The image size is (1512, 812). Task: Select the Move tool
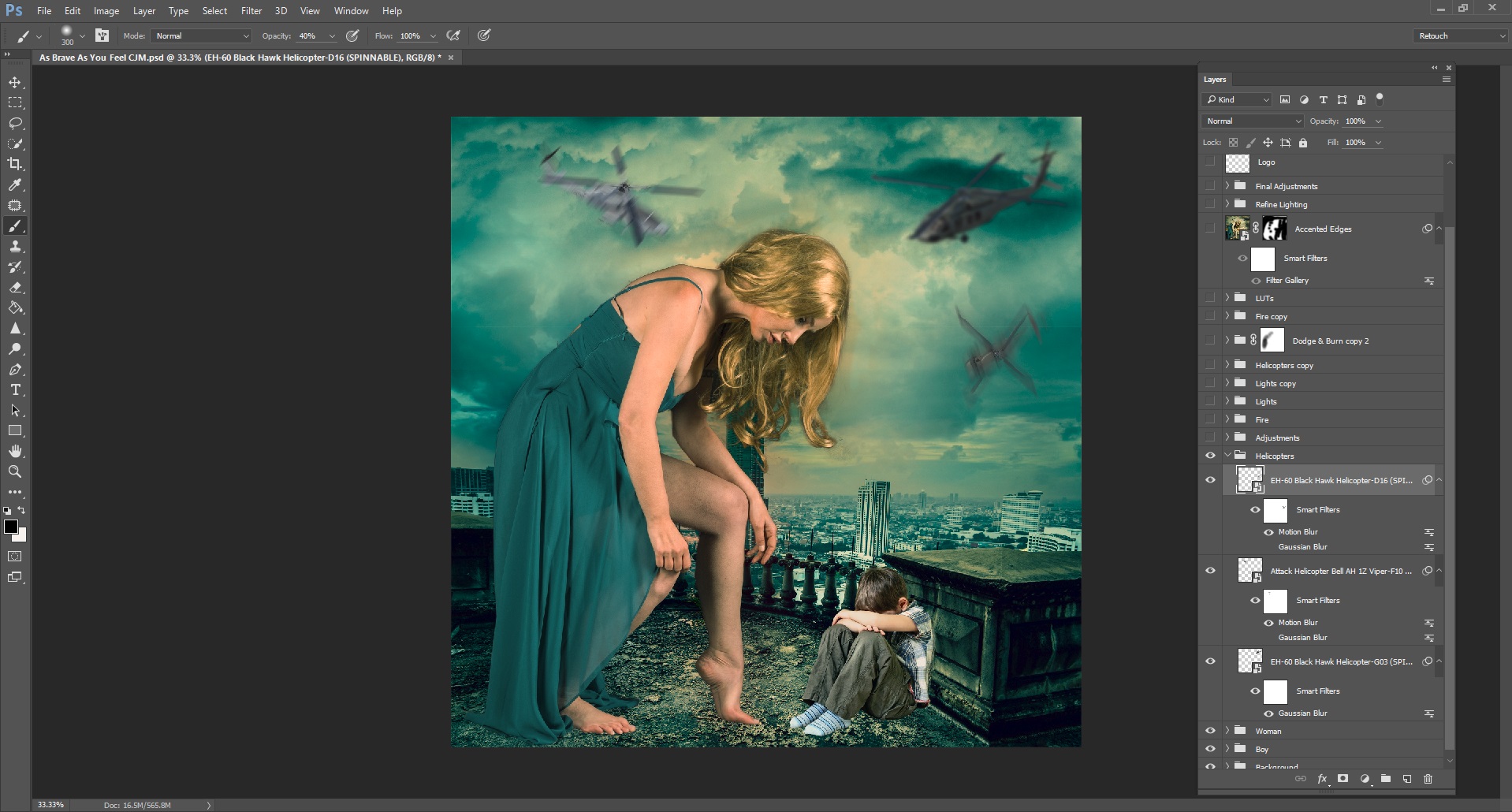15,83
